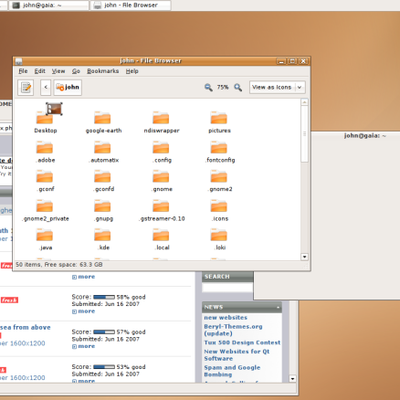Select the .gconf folder icon

tap(45, 176)
